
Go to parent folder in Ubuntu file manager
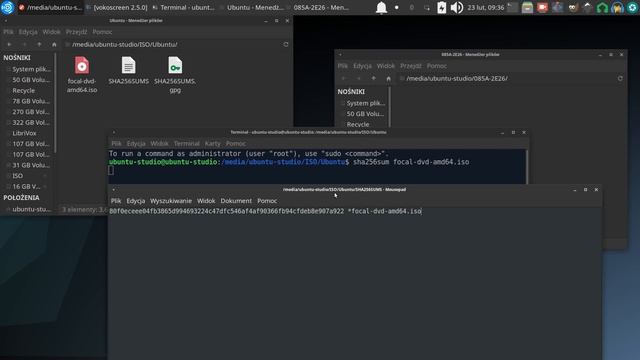(39, 44)
